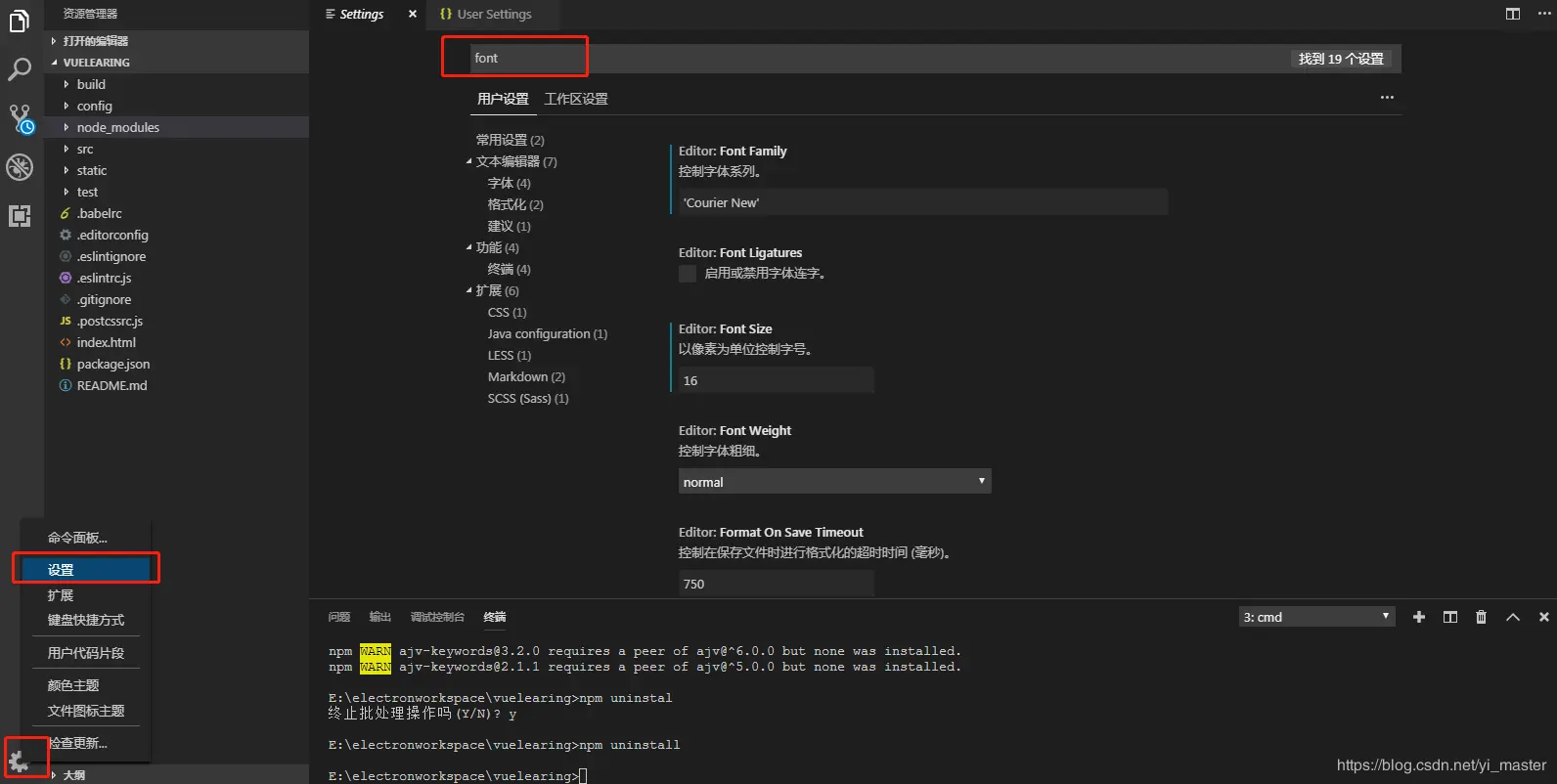
Task: Kill the terminal with trash icon
Action: click(1482, 617)
